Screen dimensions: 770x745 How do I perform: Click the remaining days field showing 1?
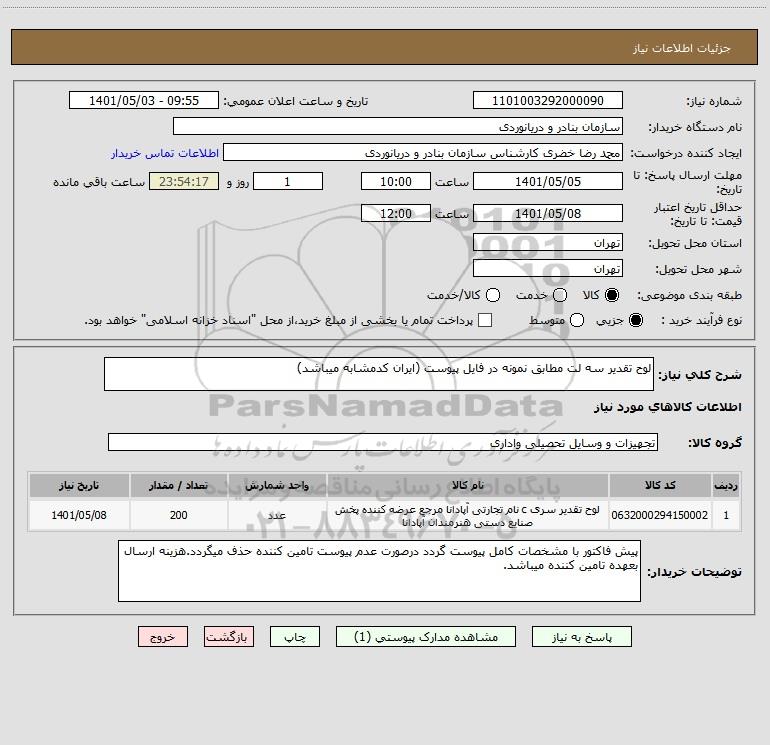coord(288,181)
